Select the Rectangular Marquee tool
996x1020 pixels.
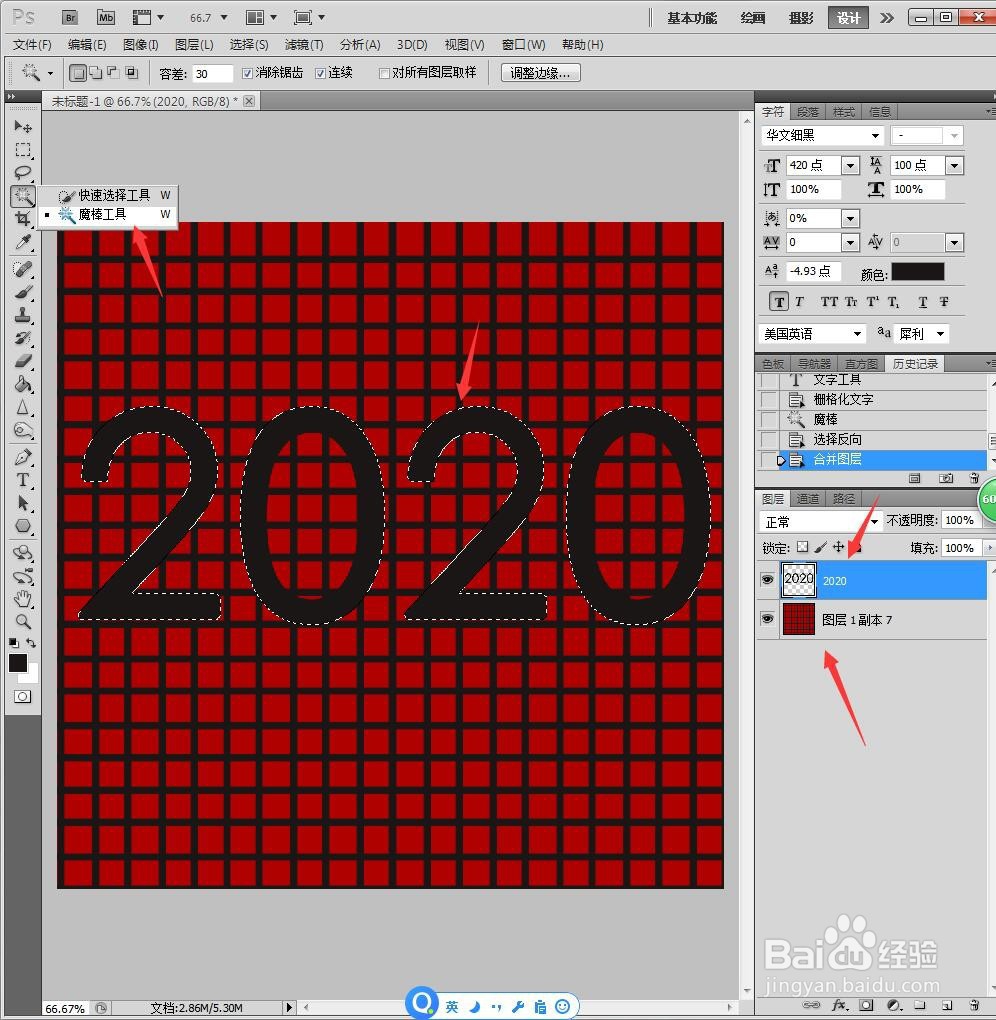click(23, 150)
